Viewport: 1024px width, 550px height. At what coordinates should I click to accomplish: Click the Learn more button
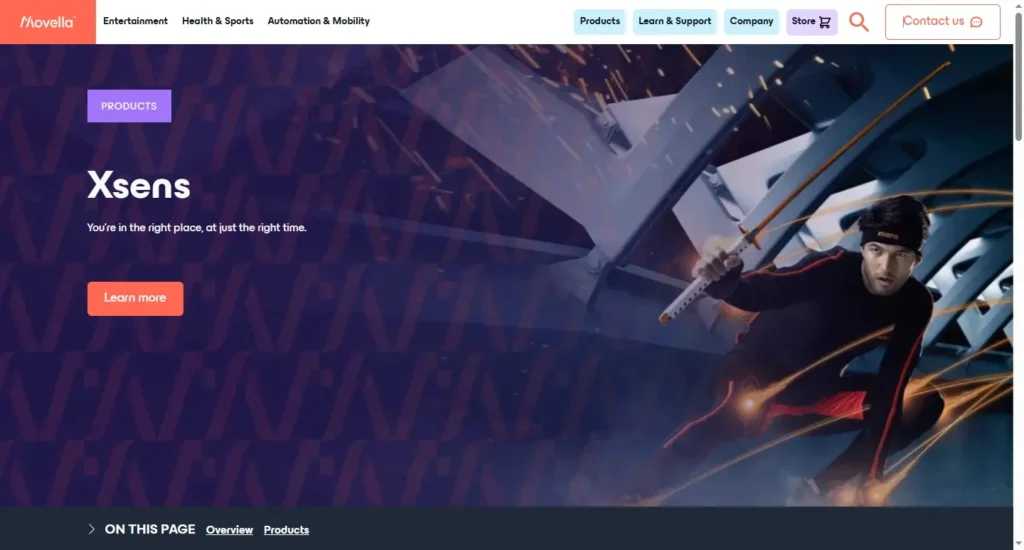point(135,299)
